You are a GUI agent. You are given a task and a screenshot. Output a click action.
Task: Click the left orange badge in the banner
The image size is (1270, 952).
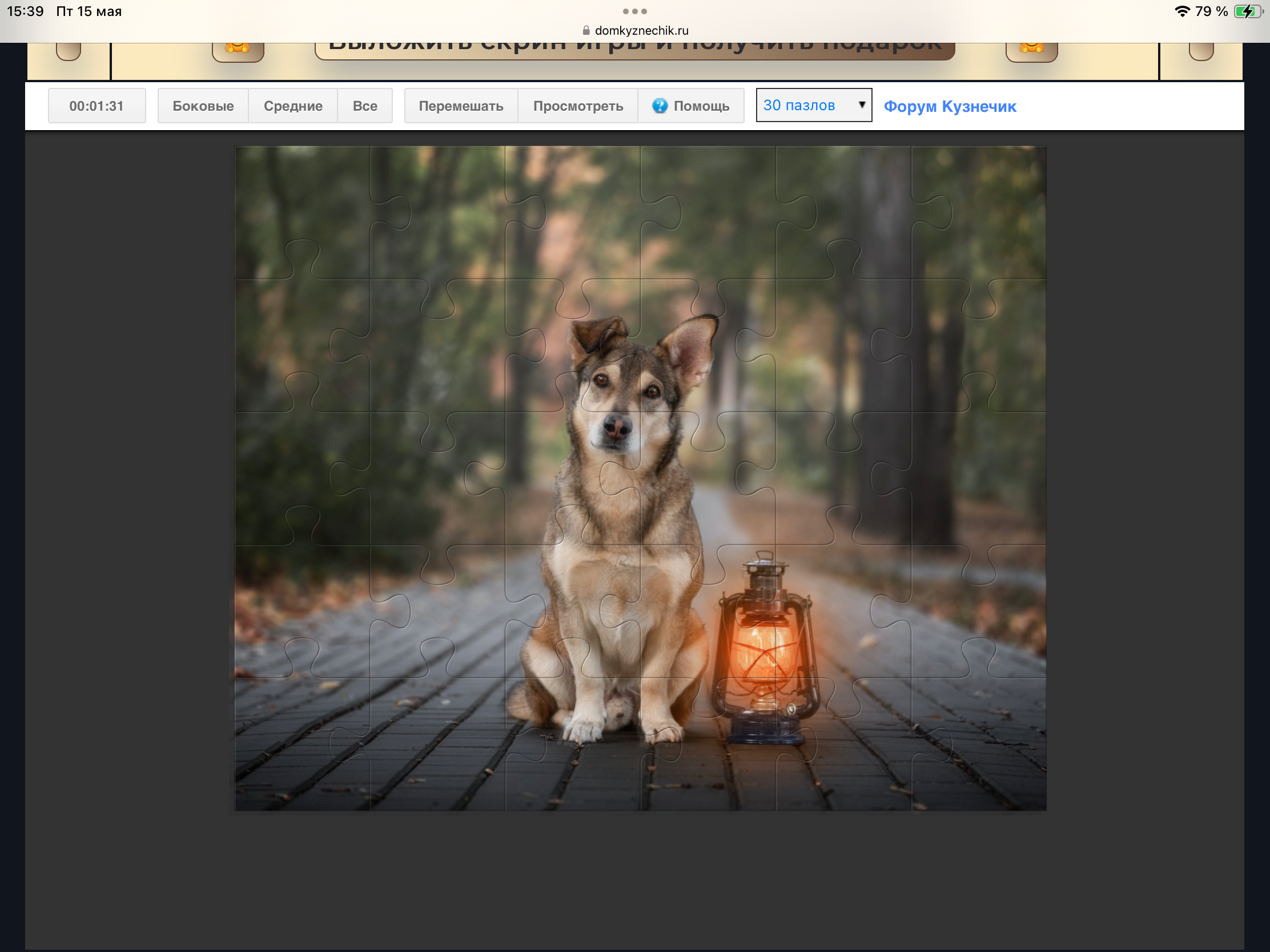(x=238, y=51)
